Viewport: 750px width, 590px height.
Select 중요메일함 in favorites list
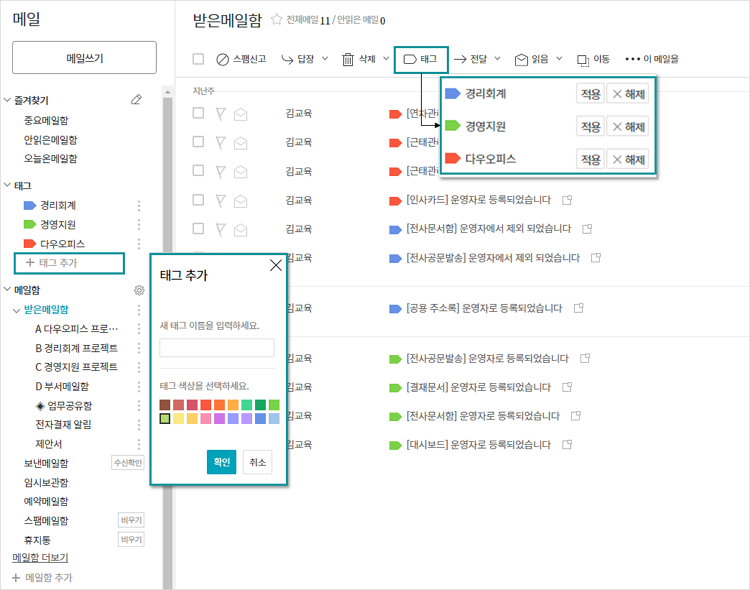click(46, 121)
